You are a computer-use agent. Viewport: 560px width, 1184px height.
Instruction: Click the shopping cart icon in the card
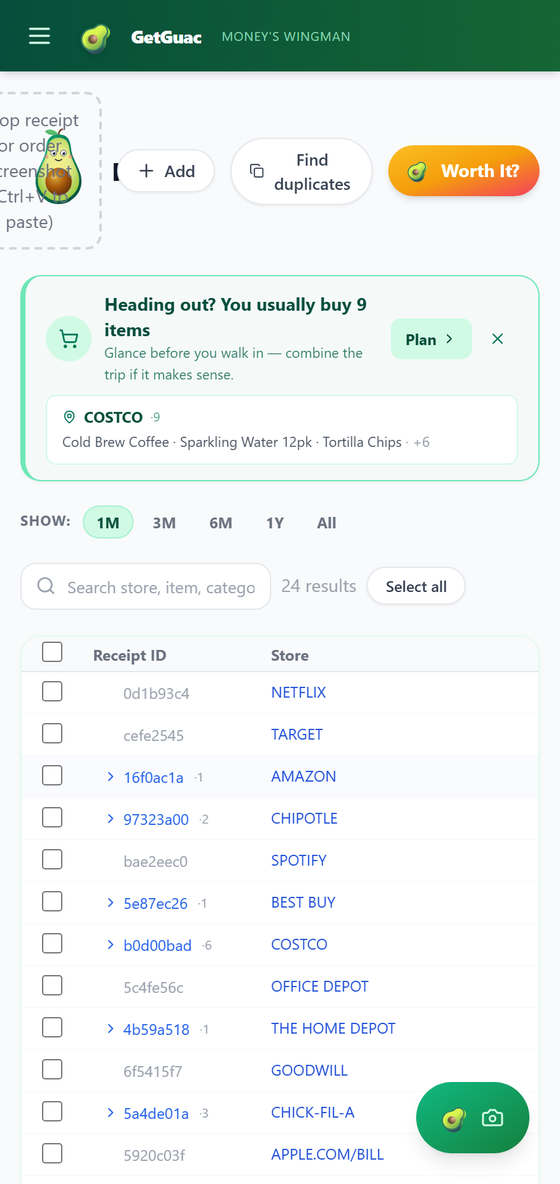(x=69, y=340)
